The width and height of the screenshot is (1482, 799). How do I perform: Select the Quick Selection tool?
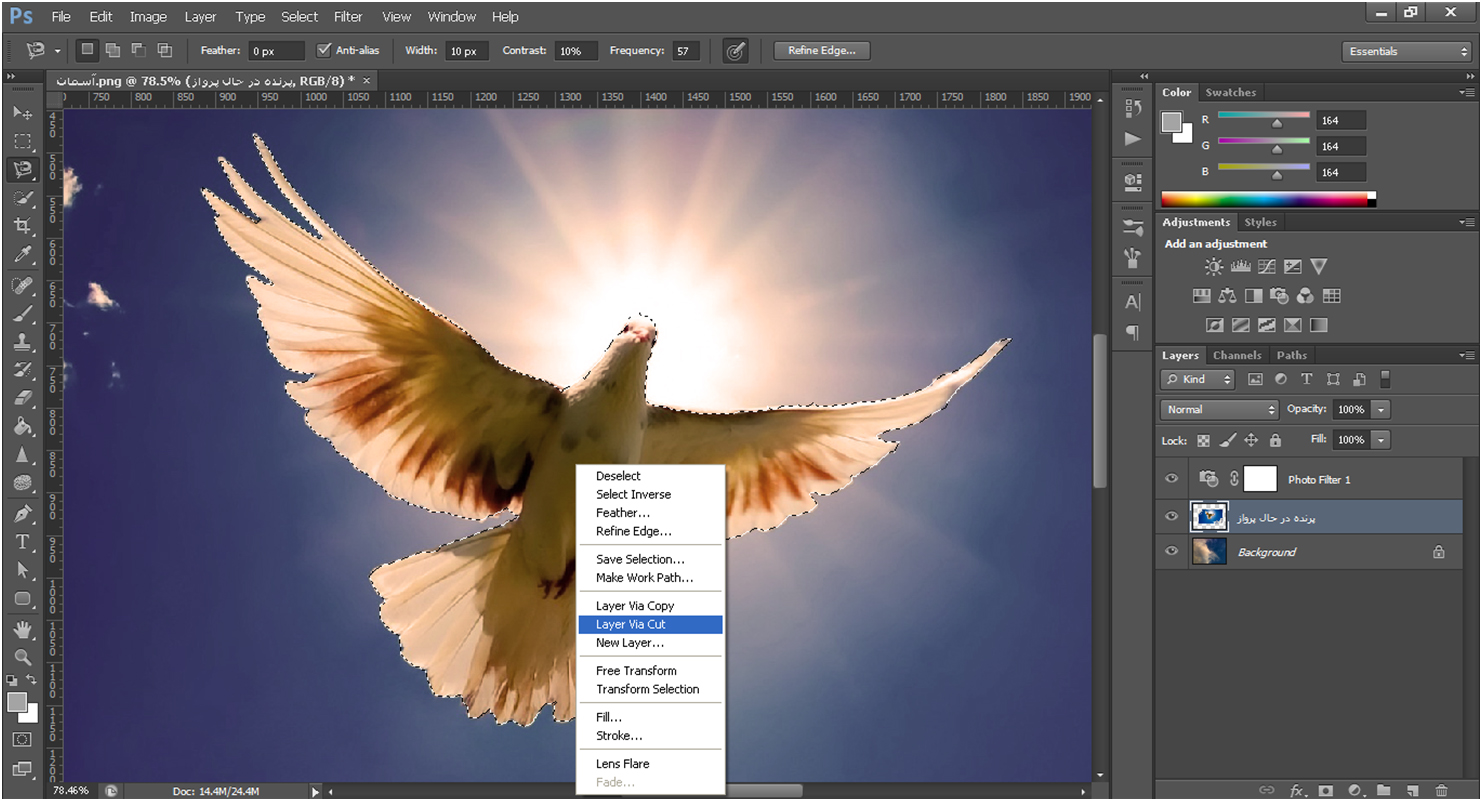[22, 198]
